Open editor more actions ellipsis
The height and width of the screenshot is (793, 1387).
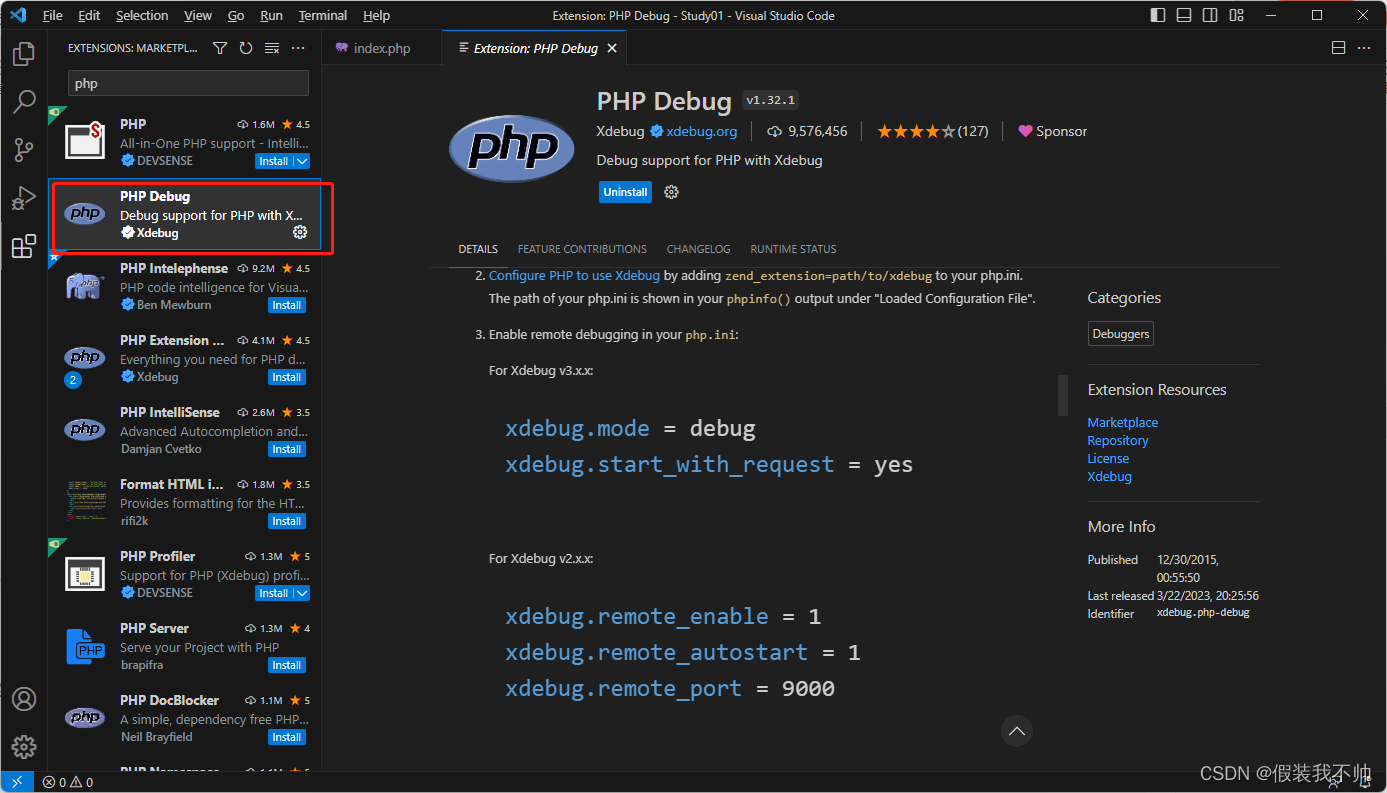click(x=1364, y=48)
